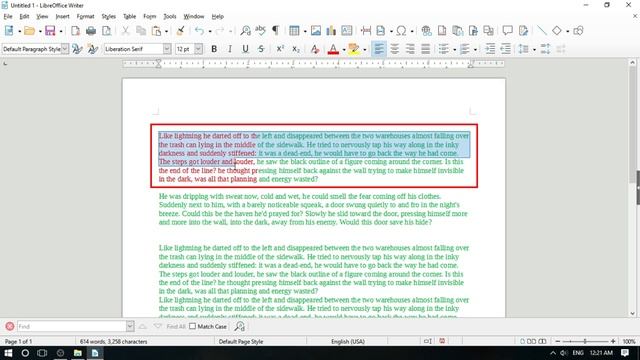Insert a table icon
640x360 pixels.
294,31
